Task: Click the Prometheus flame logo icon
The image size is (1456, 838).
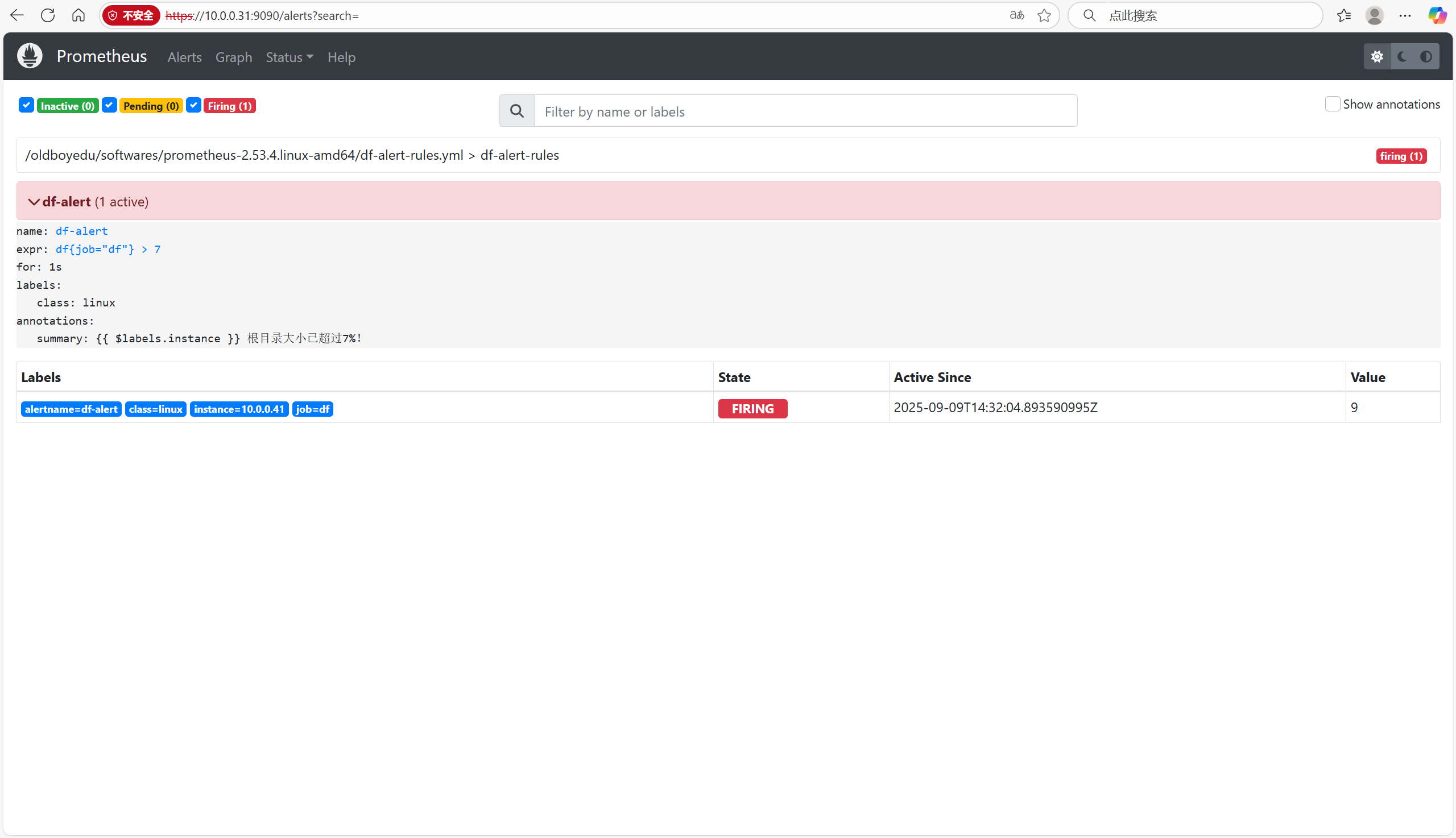Action: coord(30,56)
